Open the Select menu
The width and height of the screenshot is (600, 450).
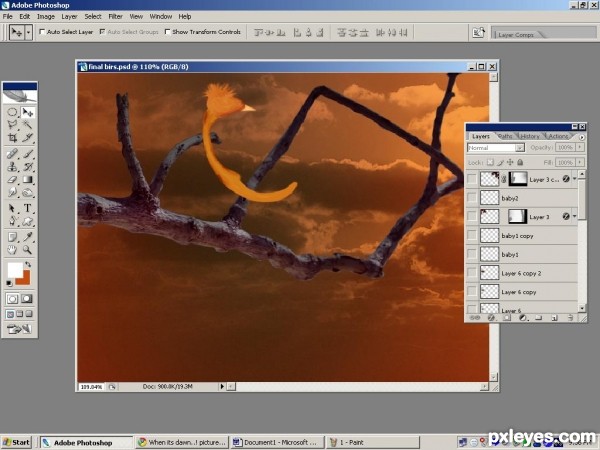(93, 16)
